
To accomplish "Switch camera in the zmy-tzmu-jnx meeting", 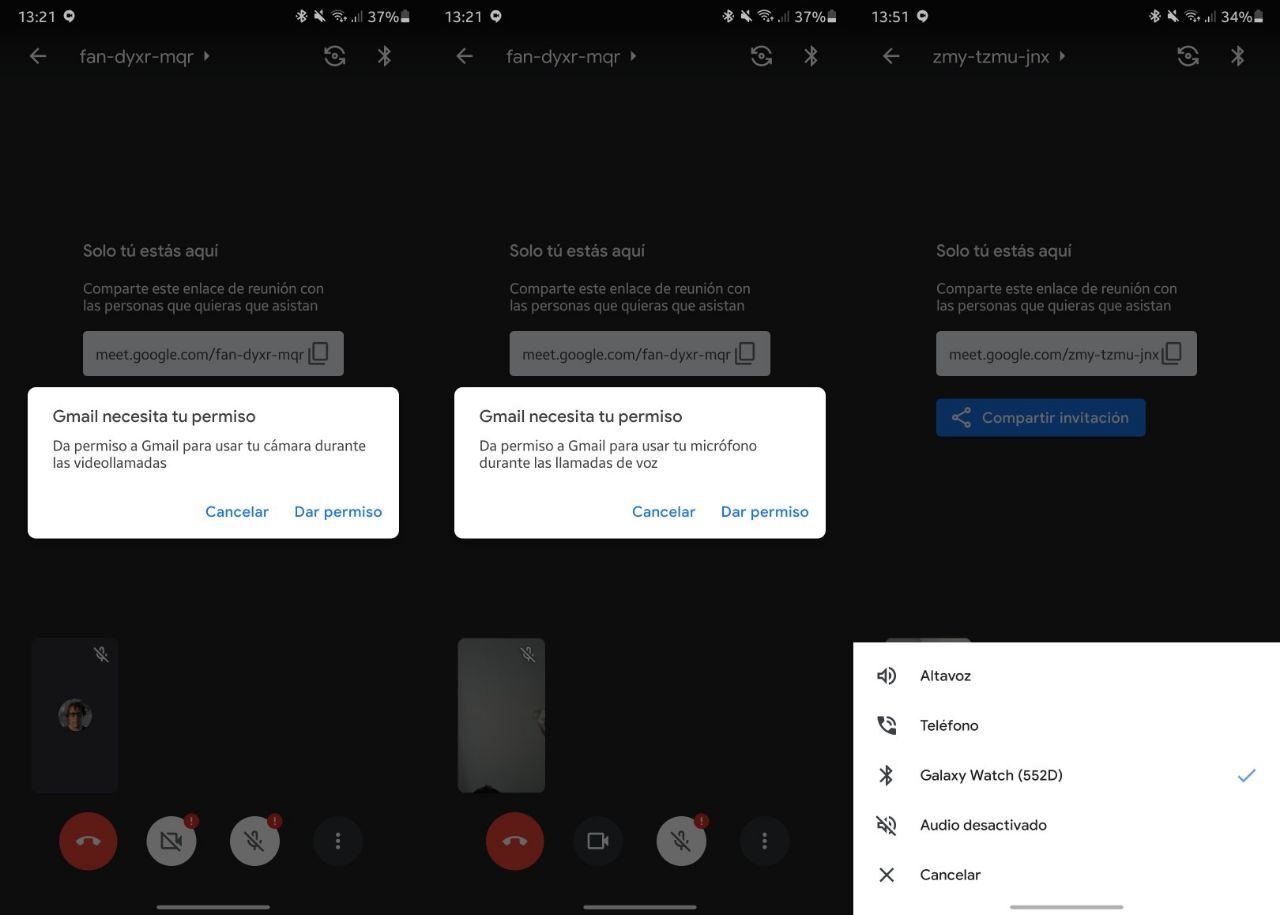I will pyautogui.click(x=1188, y=56).
